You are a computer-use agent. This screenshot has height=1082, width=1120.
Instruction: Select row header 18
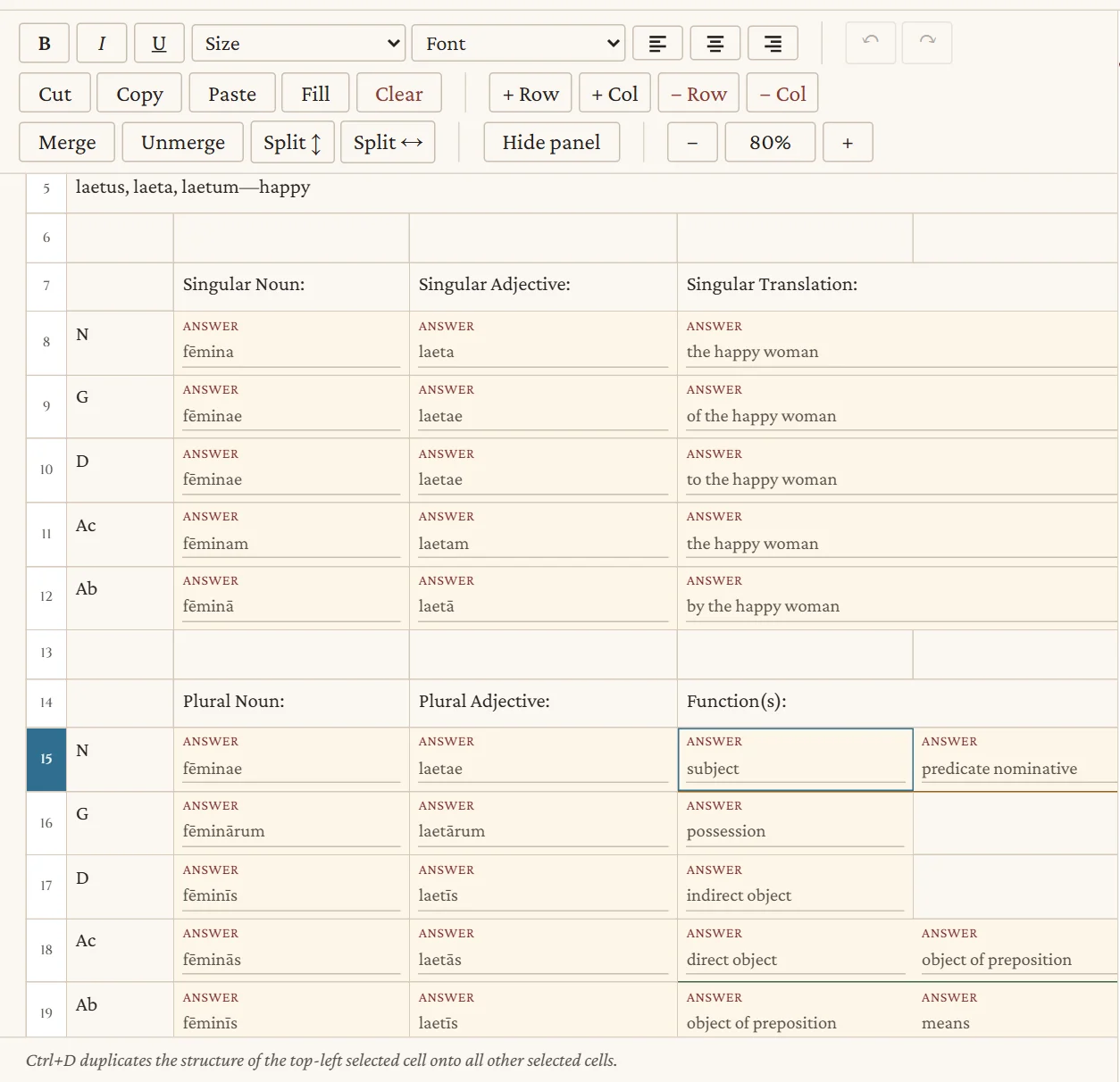click(x=46, y=950)
